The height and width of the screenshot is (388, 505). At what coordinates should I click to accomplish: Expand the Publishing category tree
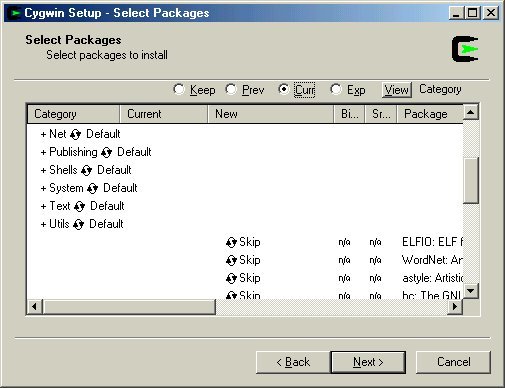[43, 152]
